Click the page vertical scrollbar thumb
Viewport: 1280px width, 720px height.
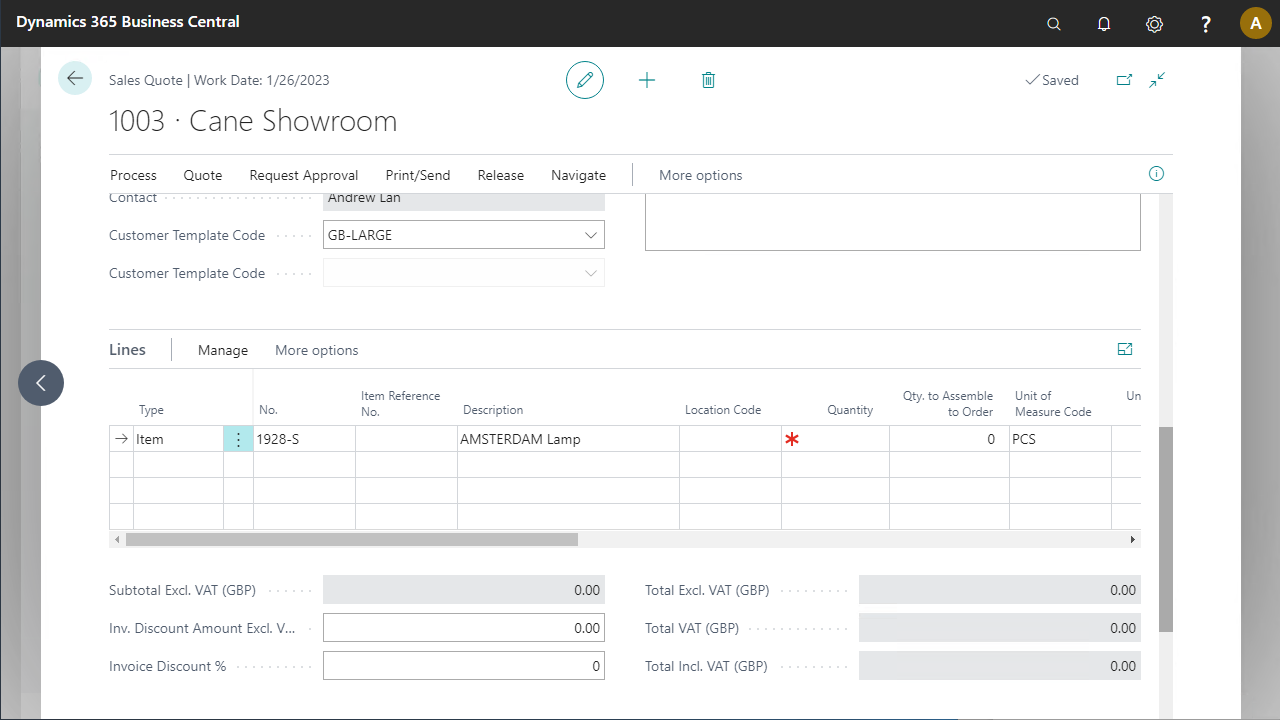(1166, 529)
